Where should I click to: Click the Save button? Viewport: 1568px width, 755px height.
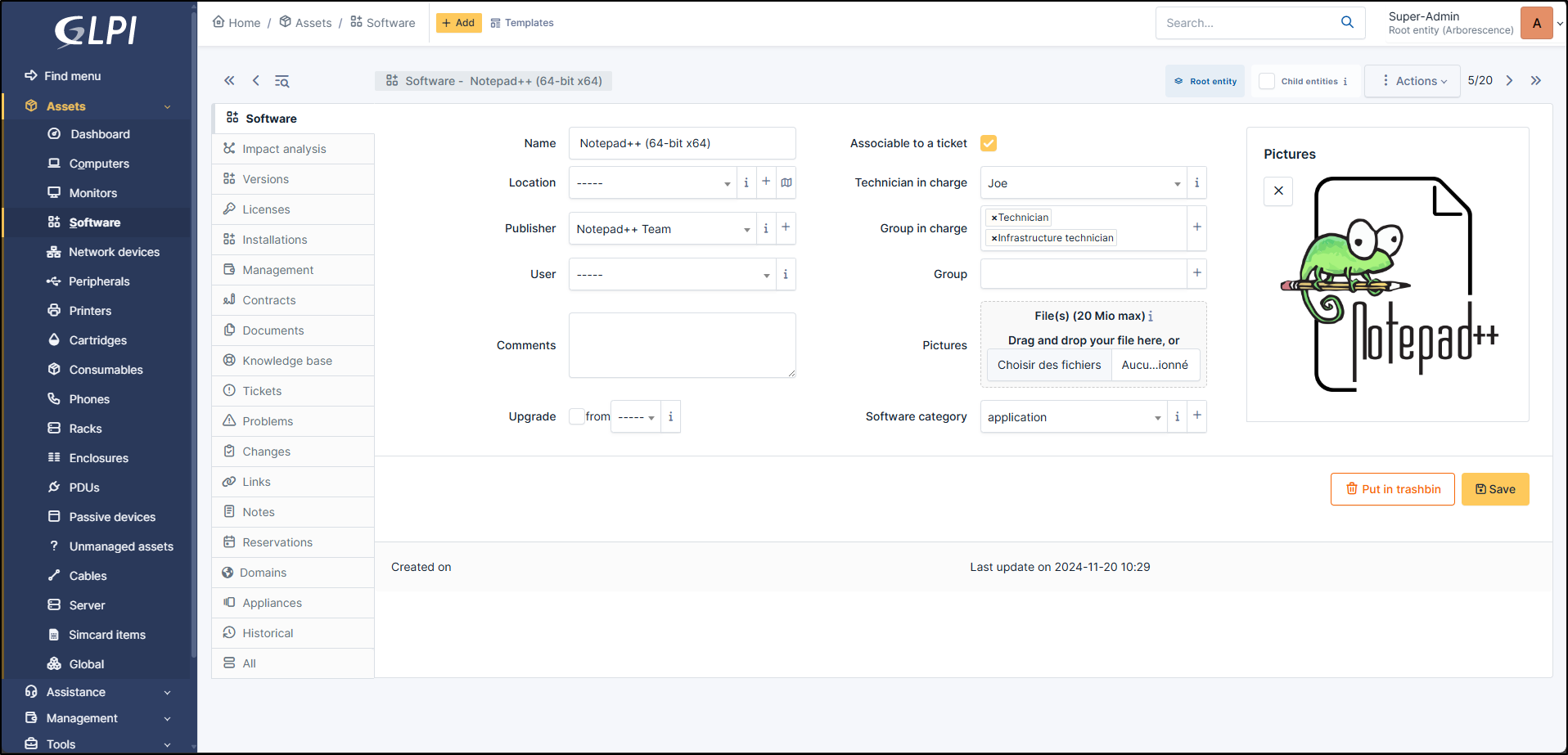pos(1495,489)
